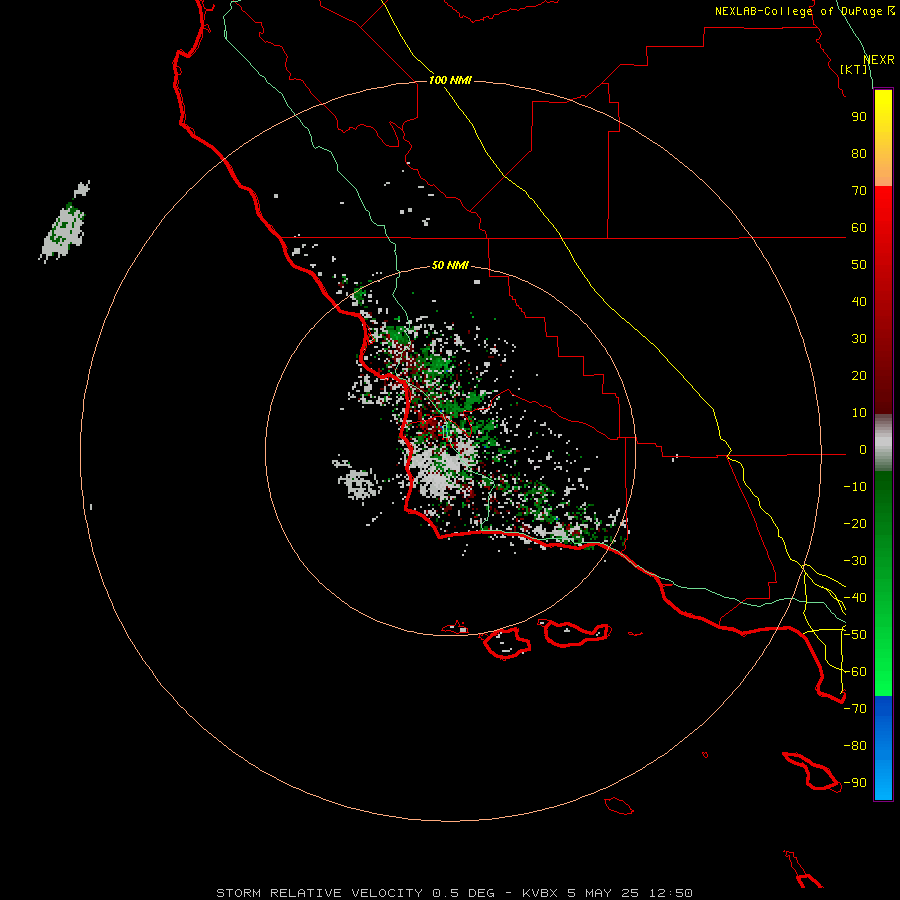The height and width of the screenshot is (900, 900).
Task: Click the 'KVBX' radar site identifier
Action: pos(540,893)
